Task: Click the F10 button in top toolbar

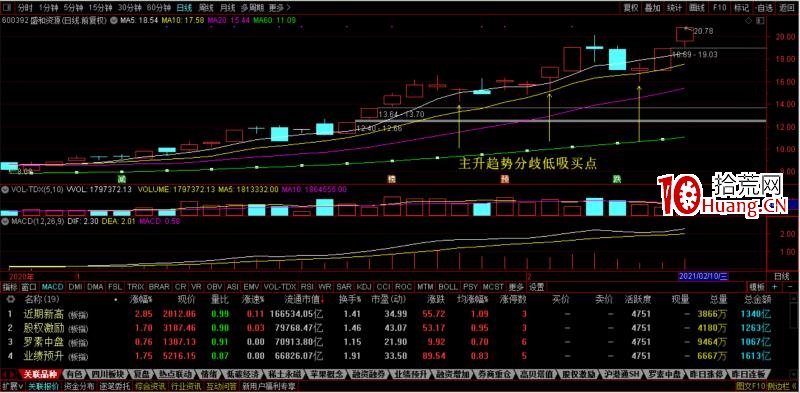Action: (719, 8)
